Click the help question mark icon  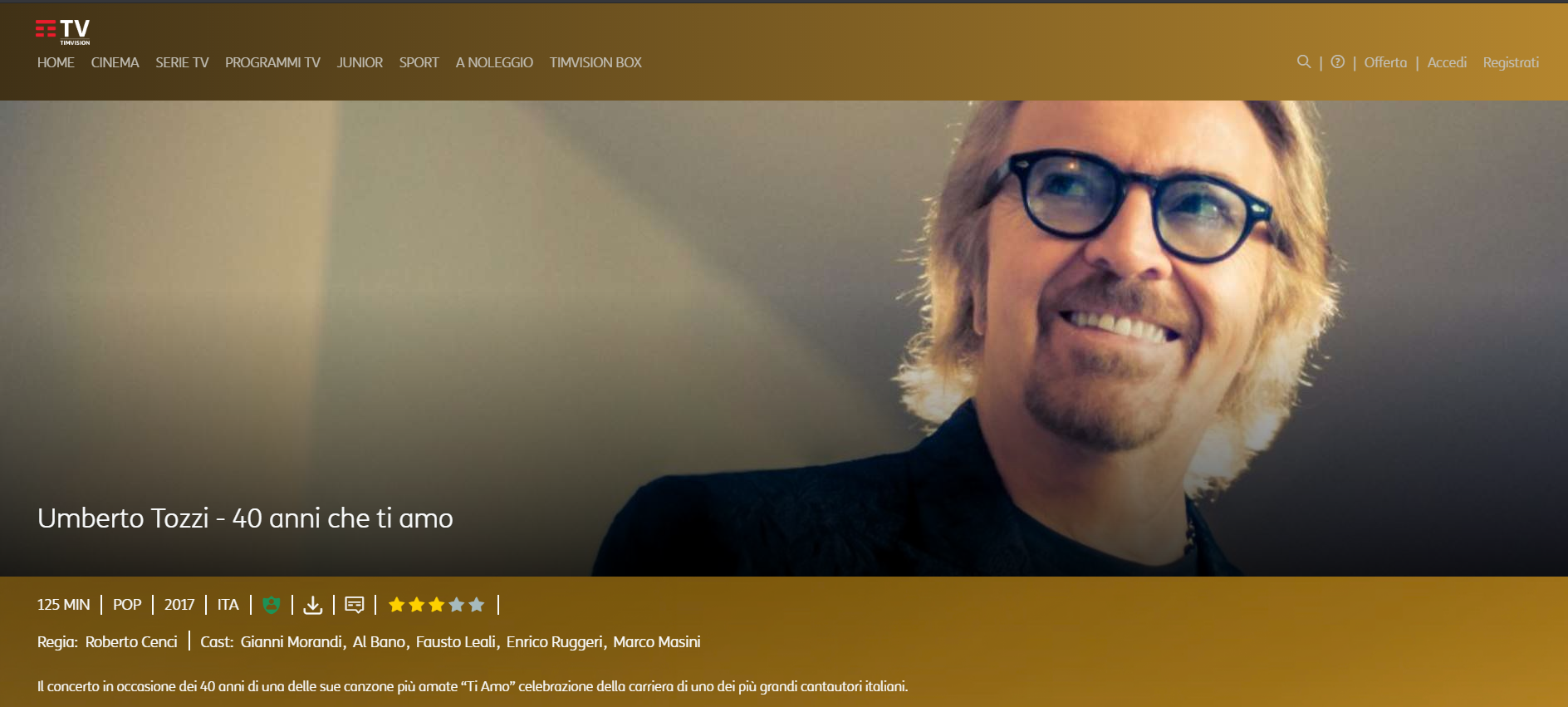click(x=1337, y=61)
